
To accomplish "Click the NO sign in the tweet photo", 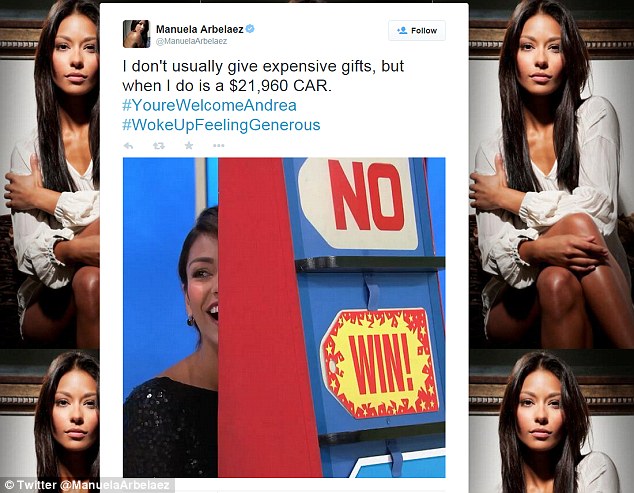I will [358, 202].
